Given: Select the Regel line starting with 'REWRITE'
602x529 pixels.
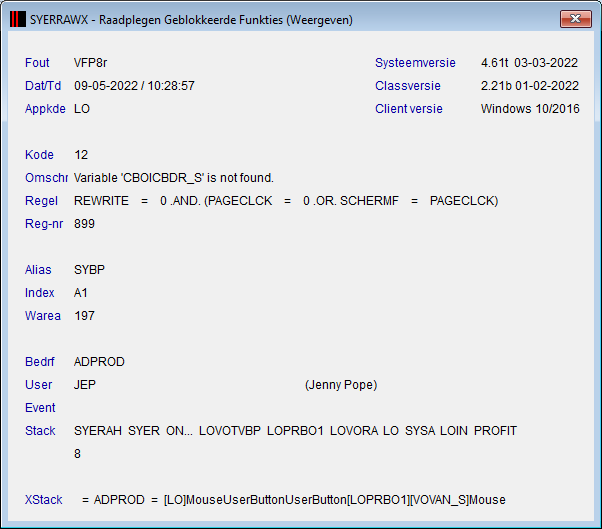Looking at the screenshot, I should tap(286, 201).
